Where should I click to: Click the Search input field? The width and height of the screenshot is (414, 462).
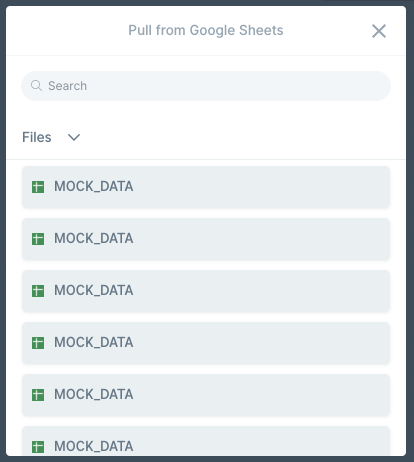[206, 86]
